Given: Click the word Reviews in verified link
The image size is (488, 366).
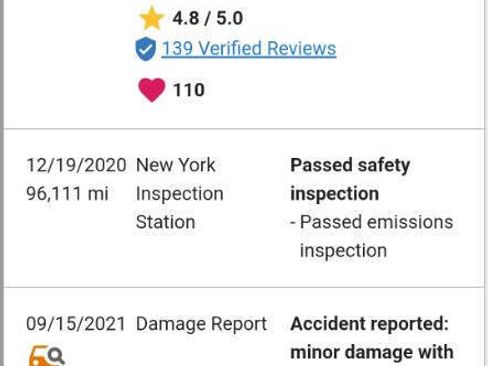Looking at the screenshot, I should 302,49.
